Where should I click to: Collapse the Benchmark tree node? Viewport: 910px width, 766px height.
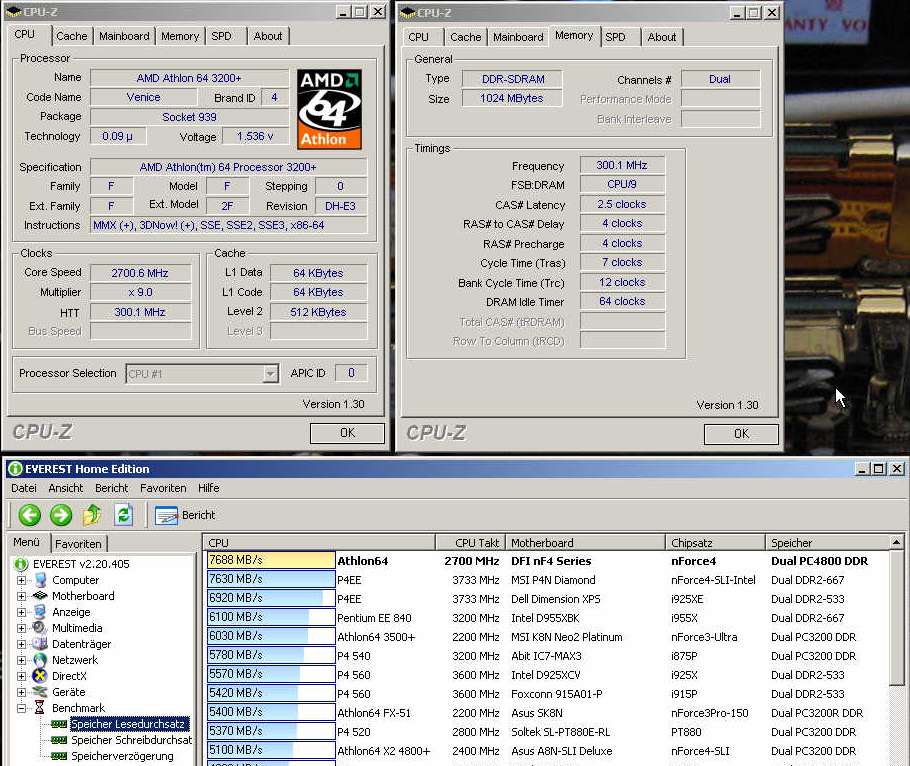point(21,708)
